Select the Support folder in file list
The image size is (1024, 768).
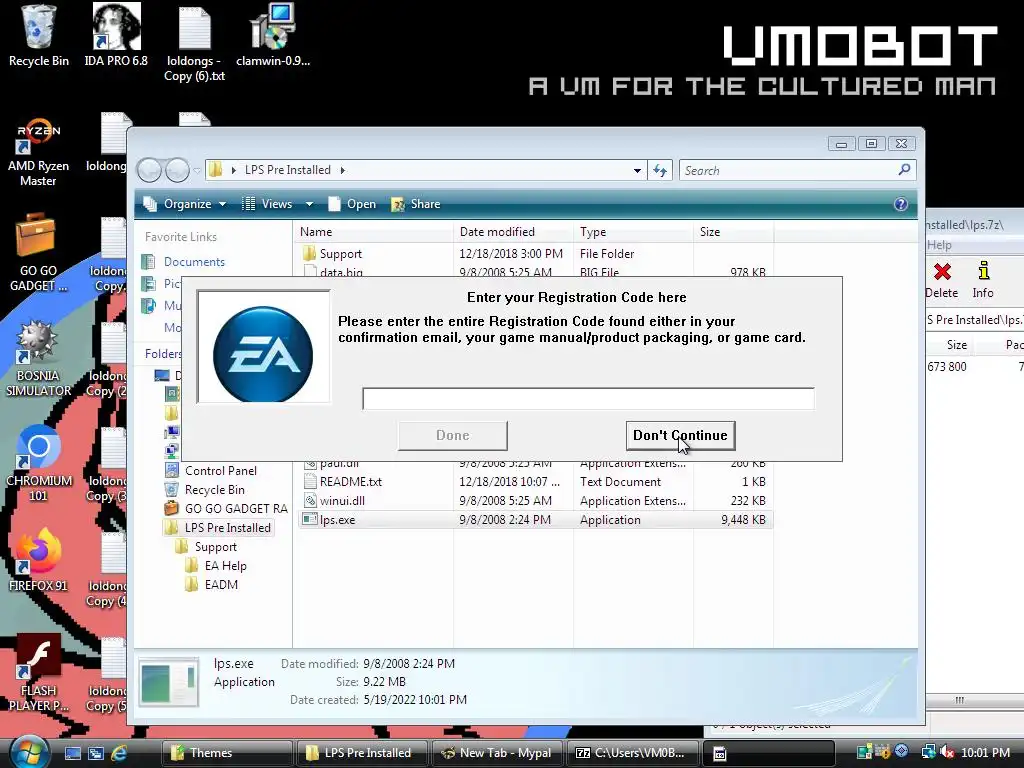(x=340, y=254)
